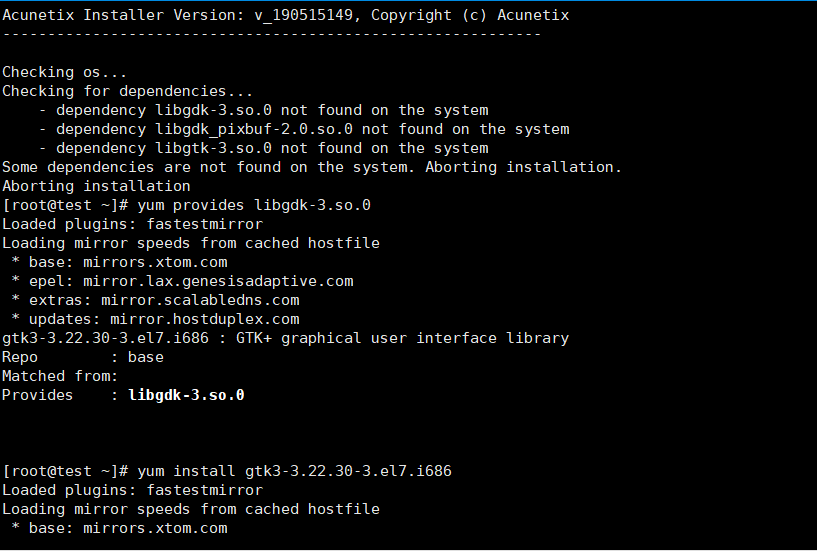817x551 pixels.
Task: Click the 'Matched from:' line
Action: [x=60, y=376]
